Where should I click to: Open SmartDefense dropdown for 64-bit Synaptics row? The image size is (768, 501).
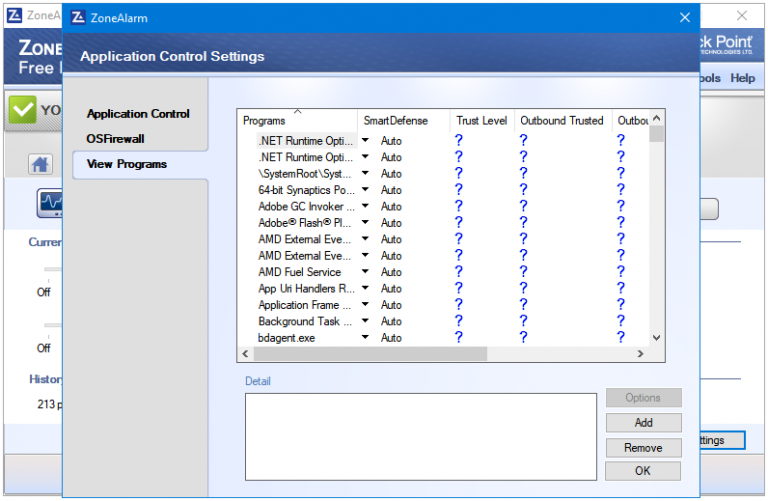click(365, 189)
